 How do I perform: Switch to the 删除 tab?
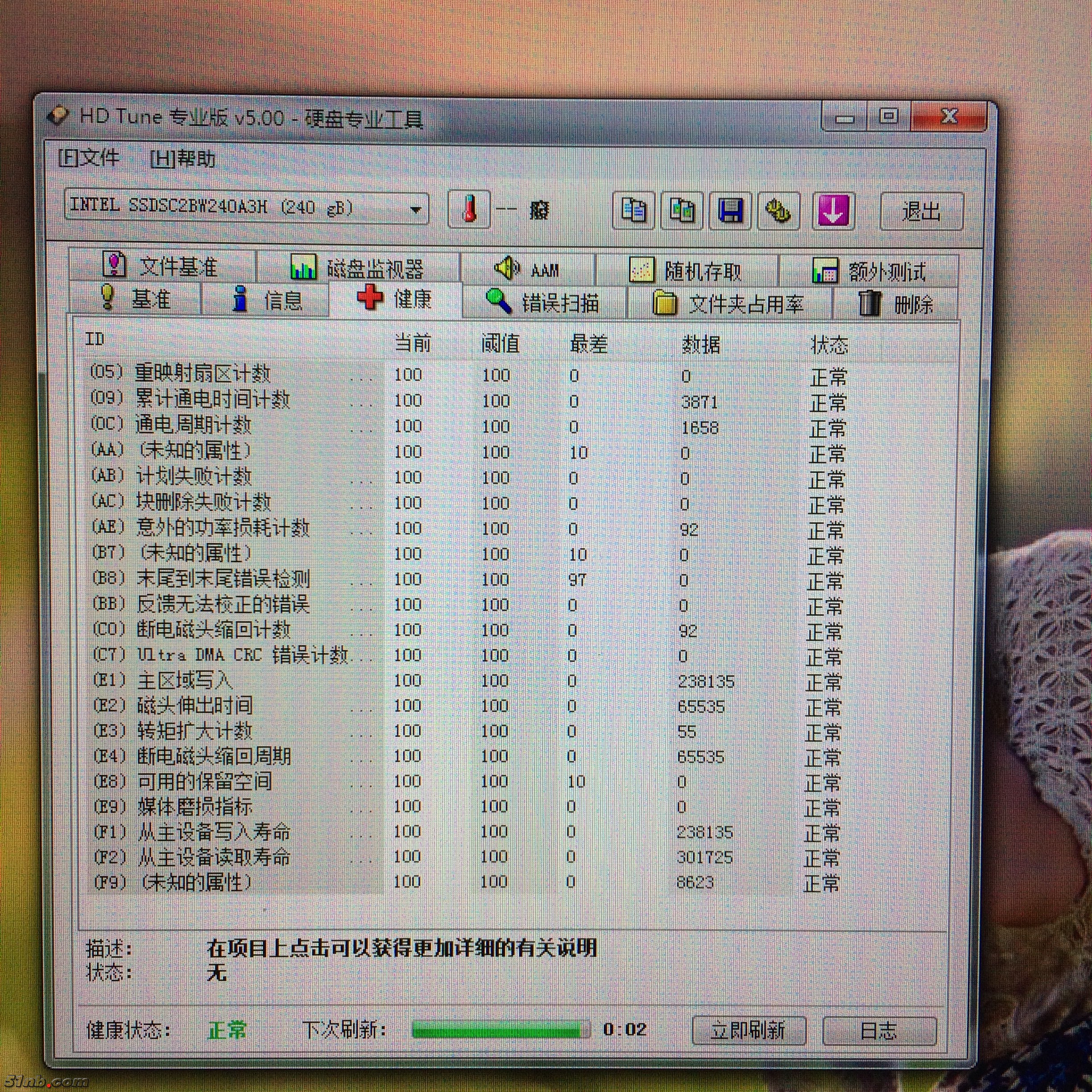coord(896,304)
